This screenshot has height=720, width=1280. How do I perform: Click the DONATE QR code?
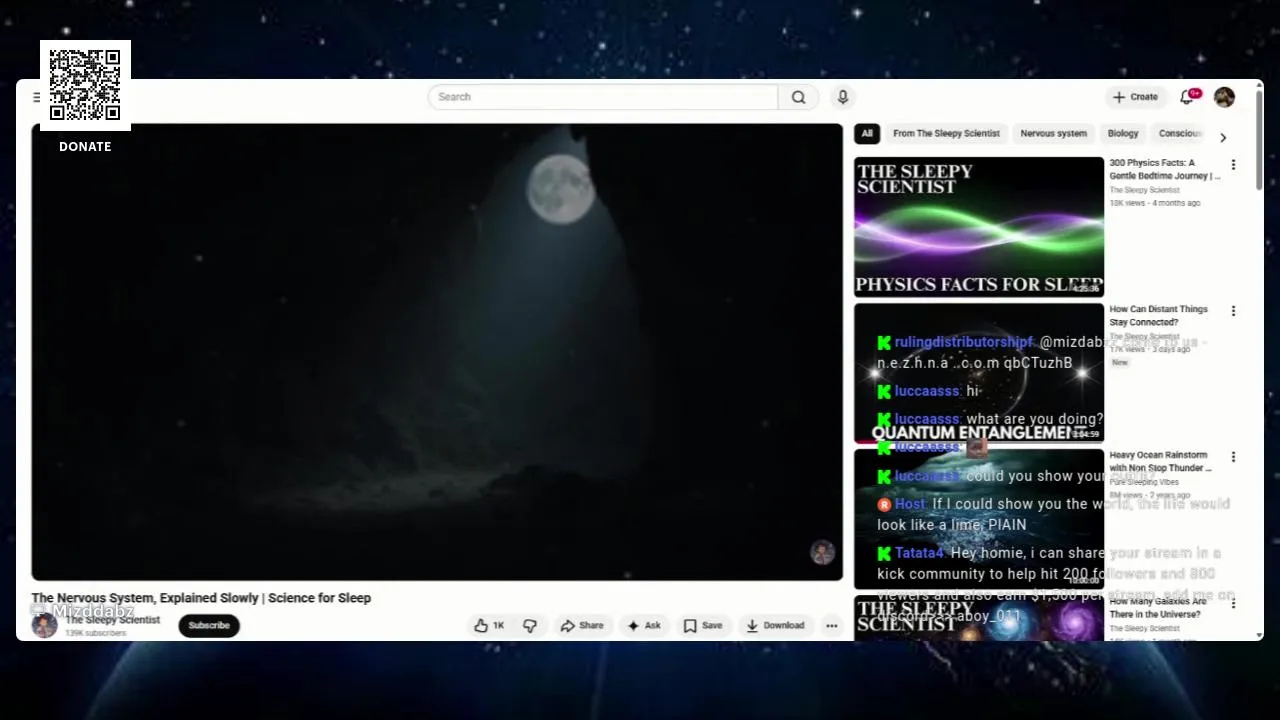pos(85,85)
